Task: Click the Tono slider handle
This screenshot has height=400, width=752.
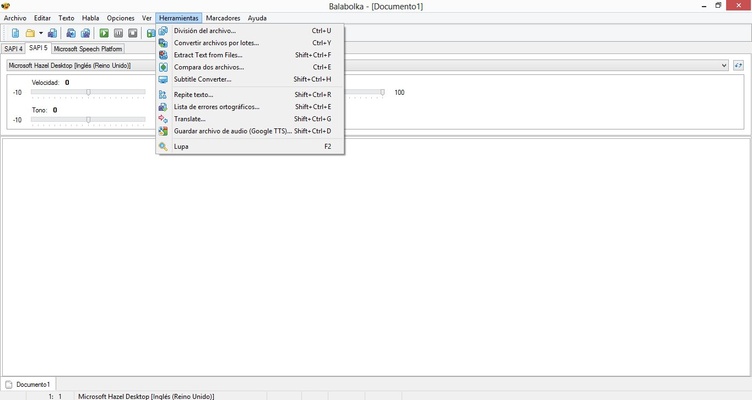Action: (88, 119)
